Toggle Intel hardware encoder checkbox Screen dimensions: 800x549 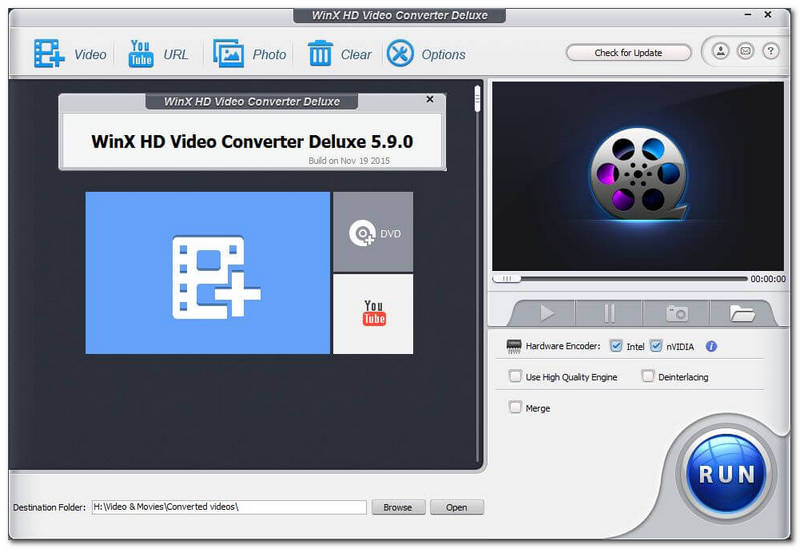pyautogui.click(x=616, y=346)
